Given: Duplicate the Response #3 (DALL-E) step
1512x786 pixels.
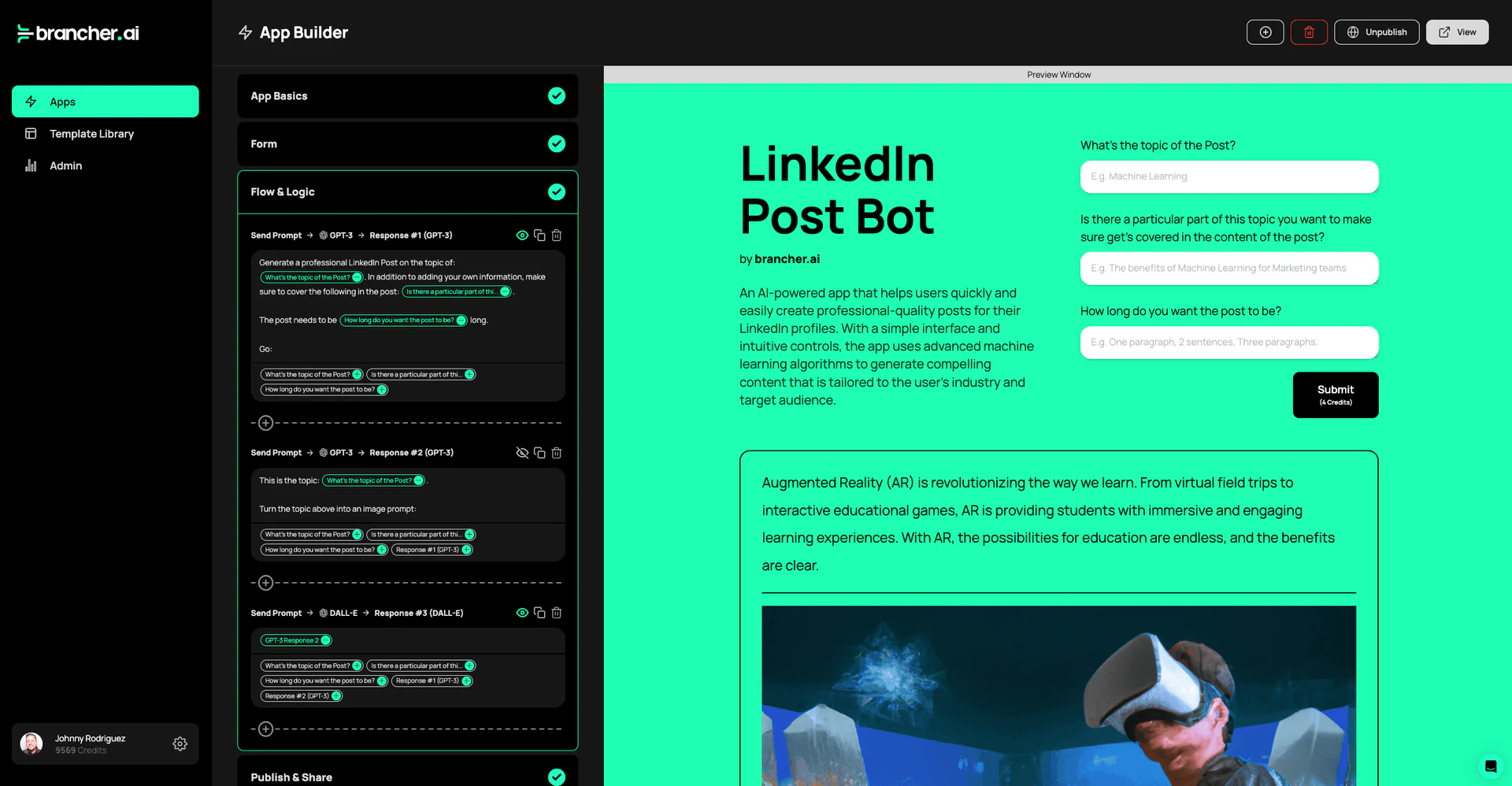Looking at the screenshot, I should pyautogui.click(x=539, y=613).
